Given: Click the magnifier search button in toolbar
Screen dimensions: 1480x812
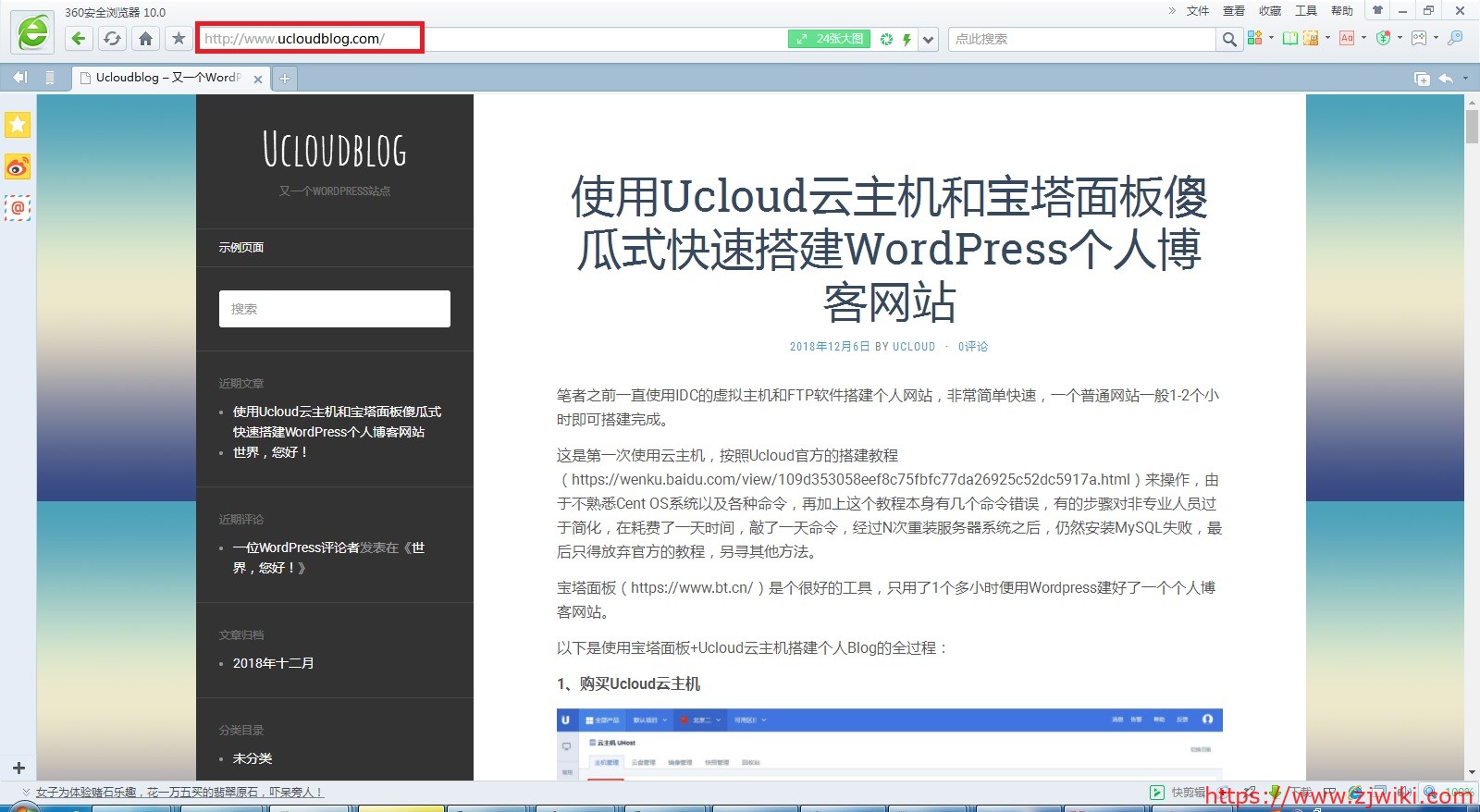Looking at the screenshot, I should pos(1228,39).
